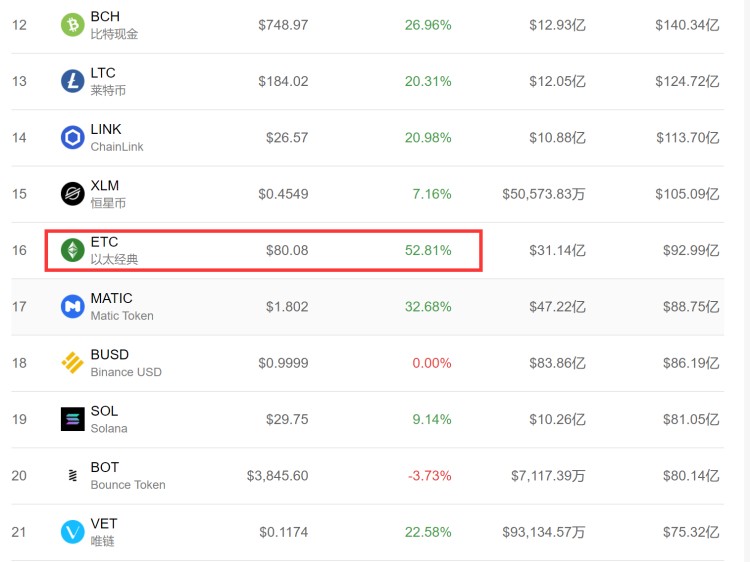Open the SOL coin name link
750x562 pixels.
pyautogui.click(x=104, y=411)
